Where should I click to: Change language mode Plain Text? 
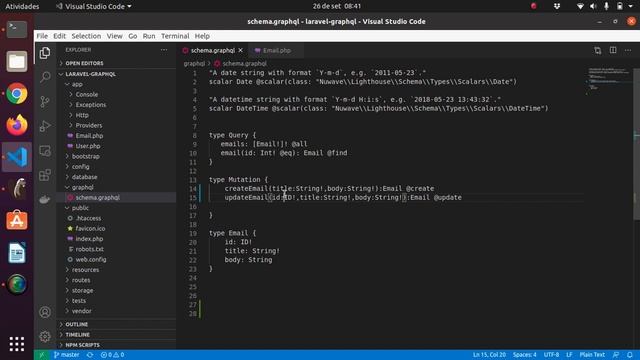click(x=592, y=355)
